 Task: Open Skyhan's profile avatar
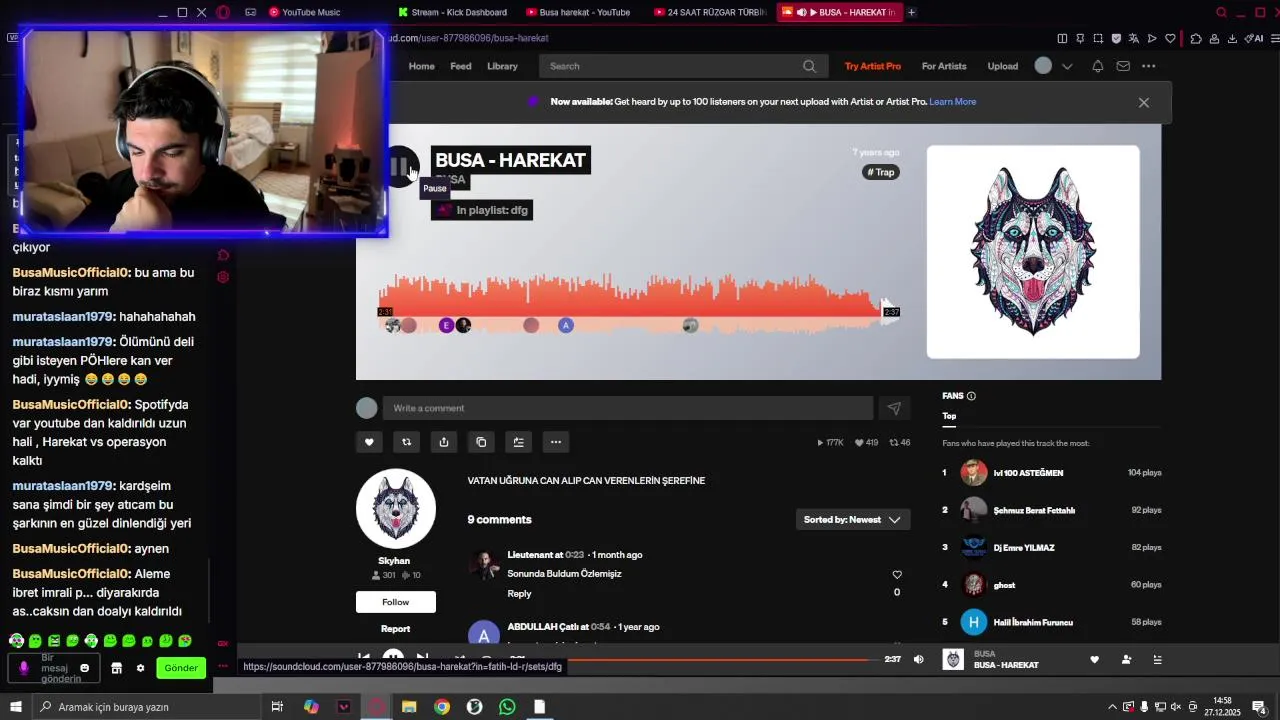coord(396,509)
